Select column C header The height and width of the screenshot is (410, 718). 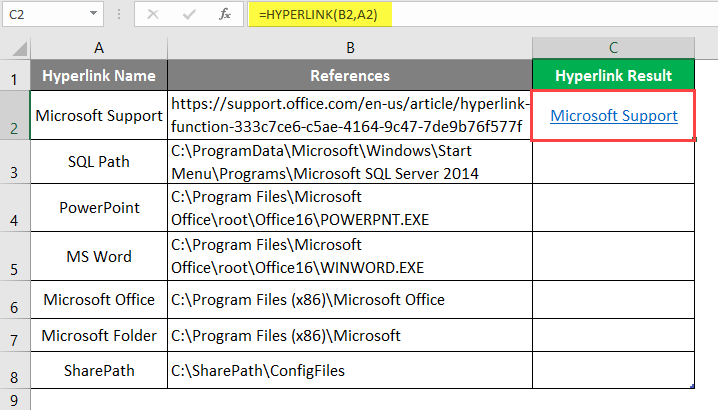click(614, 48)
